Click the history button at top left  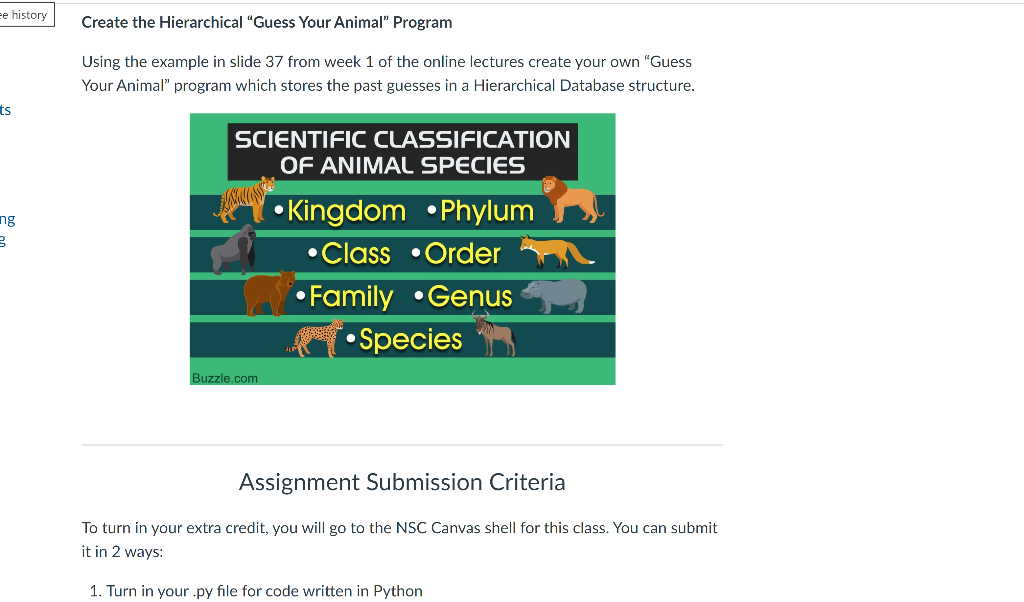pos(25,13)
